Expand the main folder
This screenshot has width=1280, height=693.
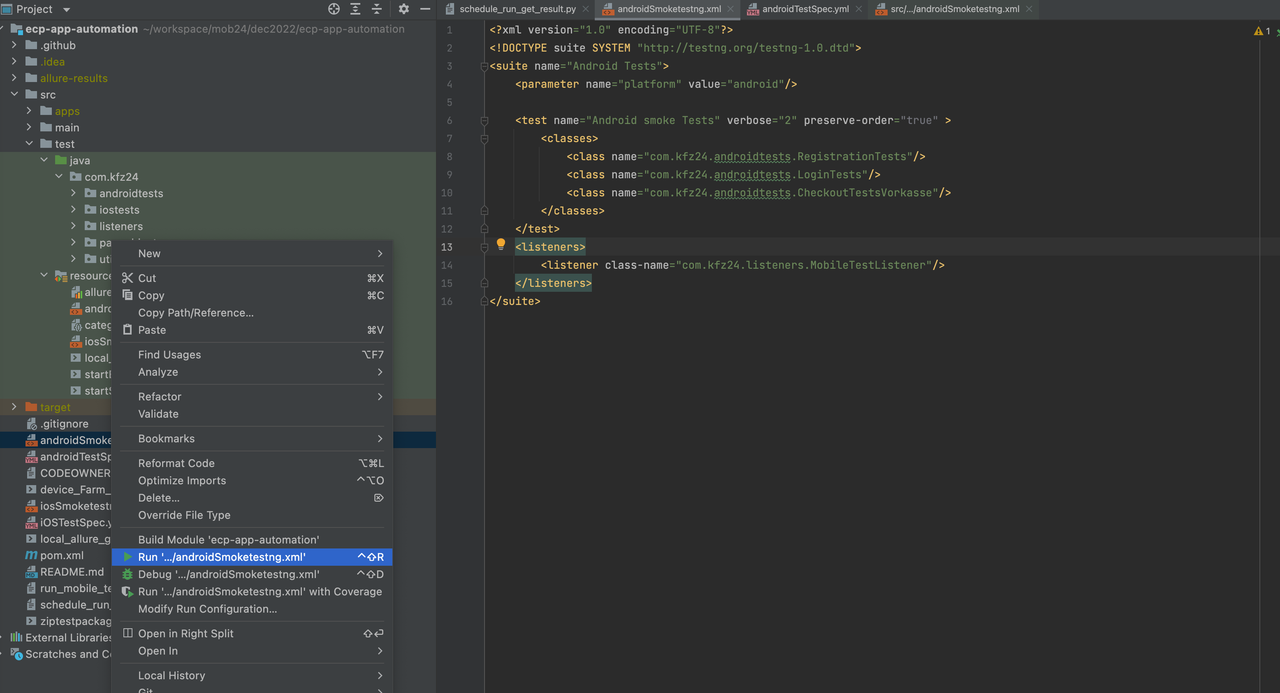coord(29,128)
